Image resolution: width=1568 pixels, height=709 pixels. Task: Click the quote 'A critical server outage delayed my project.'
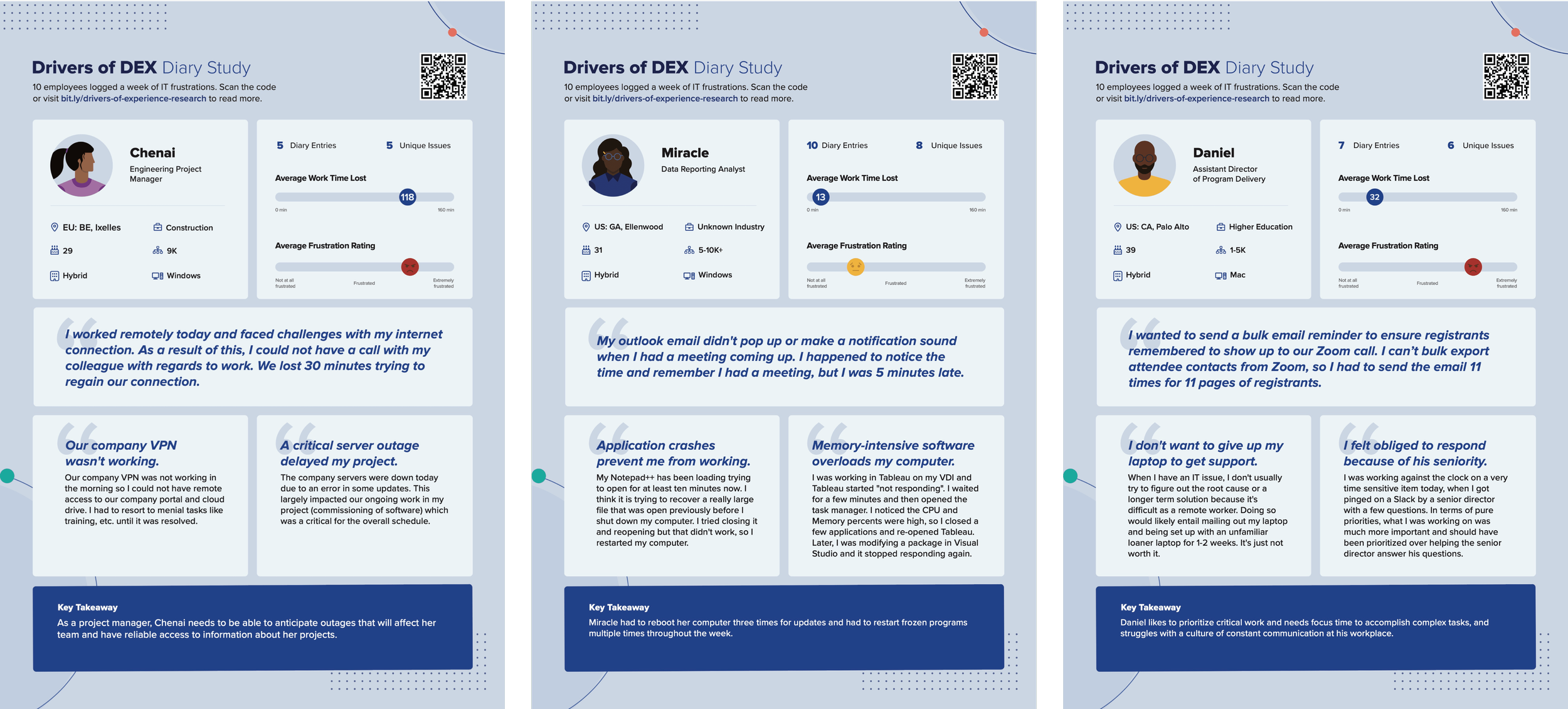(x=349, y=453)
